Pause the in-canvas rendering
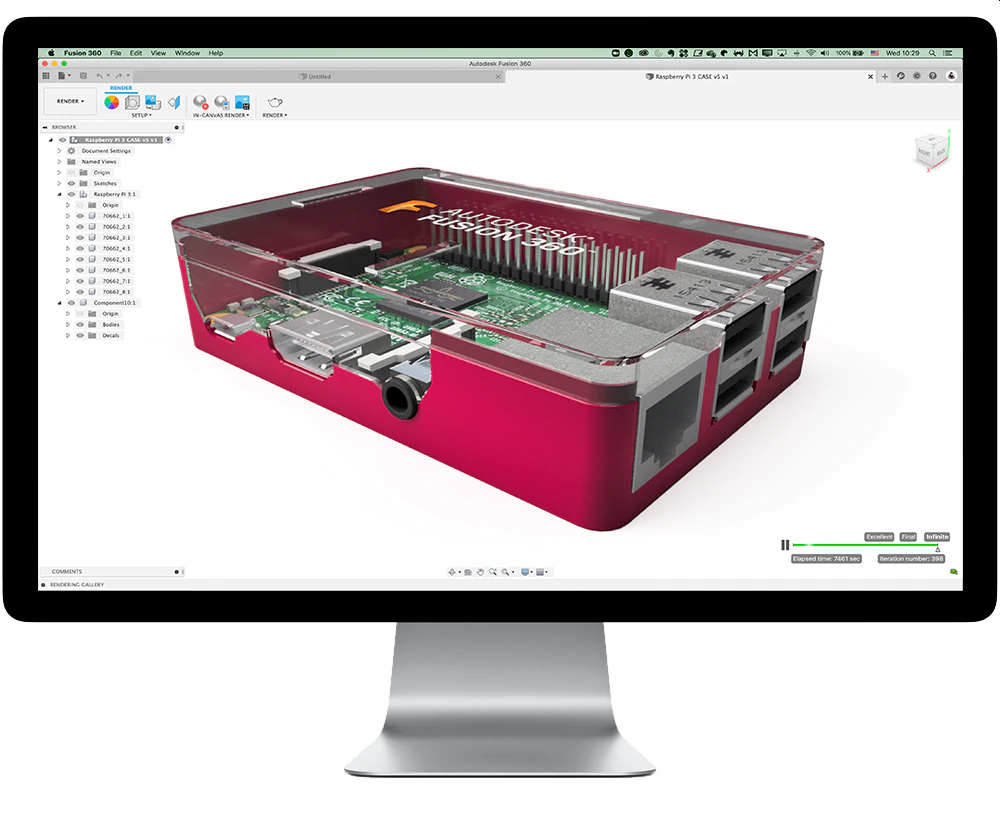This screenshot has width=1000, height=826. (x=785, y=545)
